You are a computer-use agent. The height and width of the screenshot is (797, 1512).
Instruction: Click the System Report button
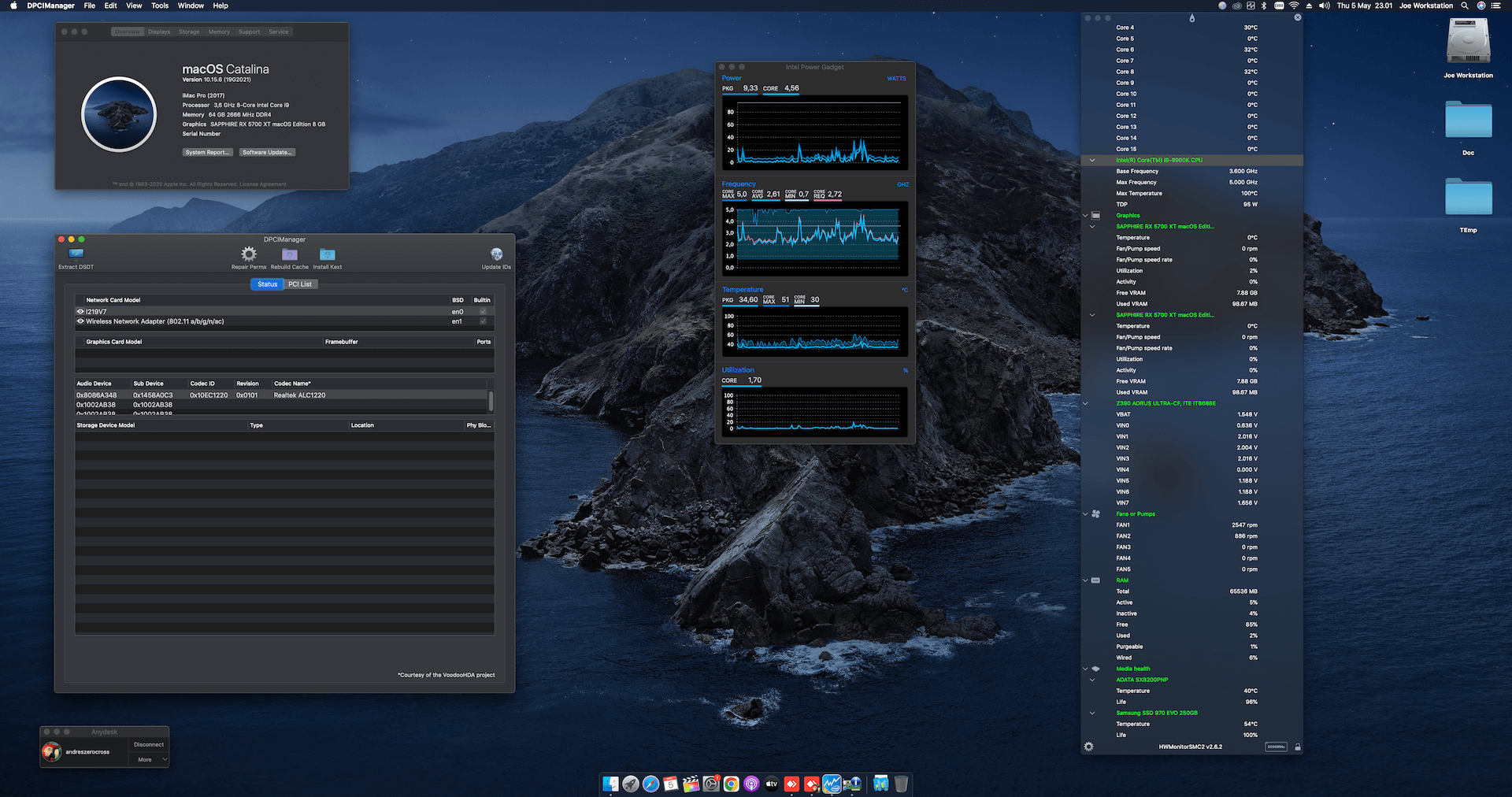(x=208, y=153)
